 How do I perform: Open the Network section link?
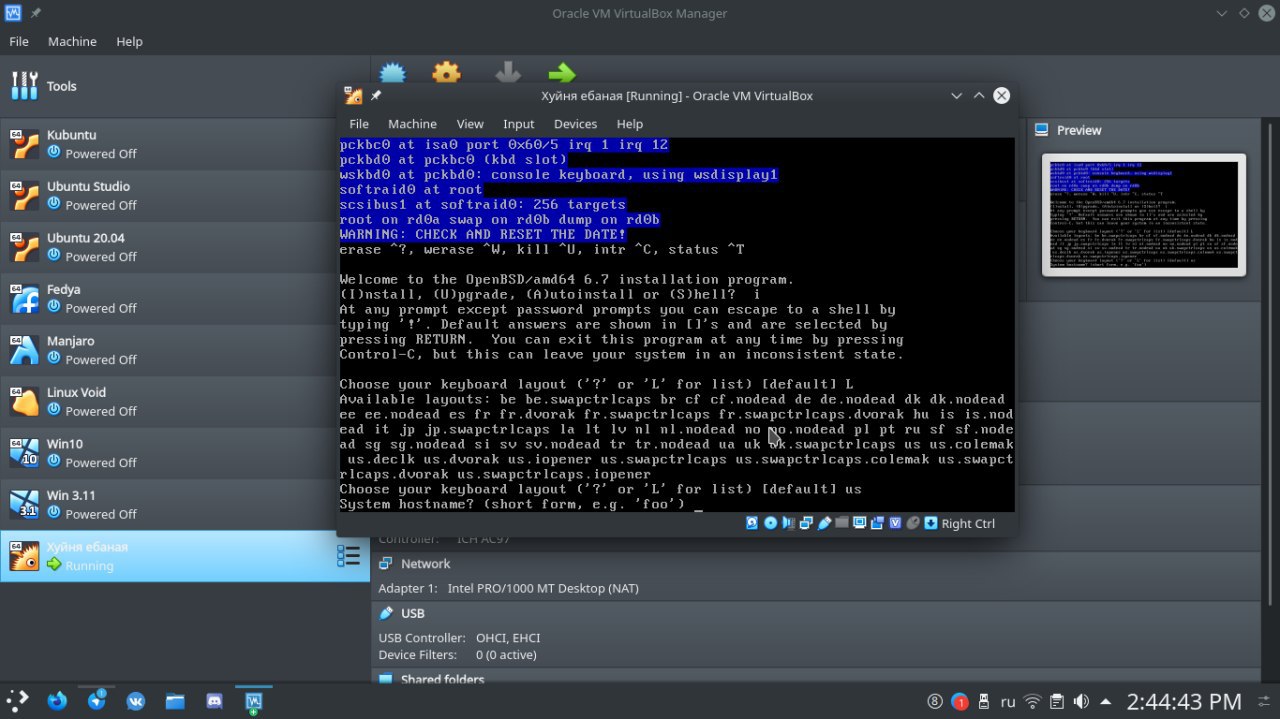click(425, 564)
